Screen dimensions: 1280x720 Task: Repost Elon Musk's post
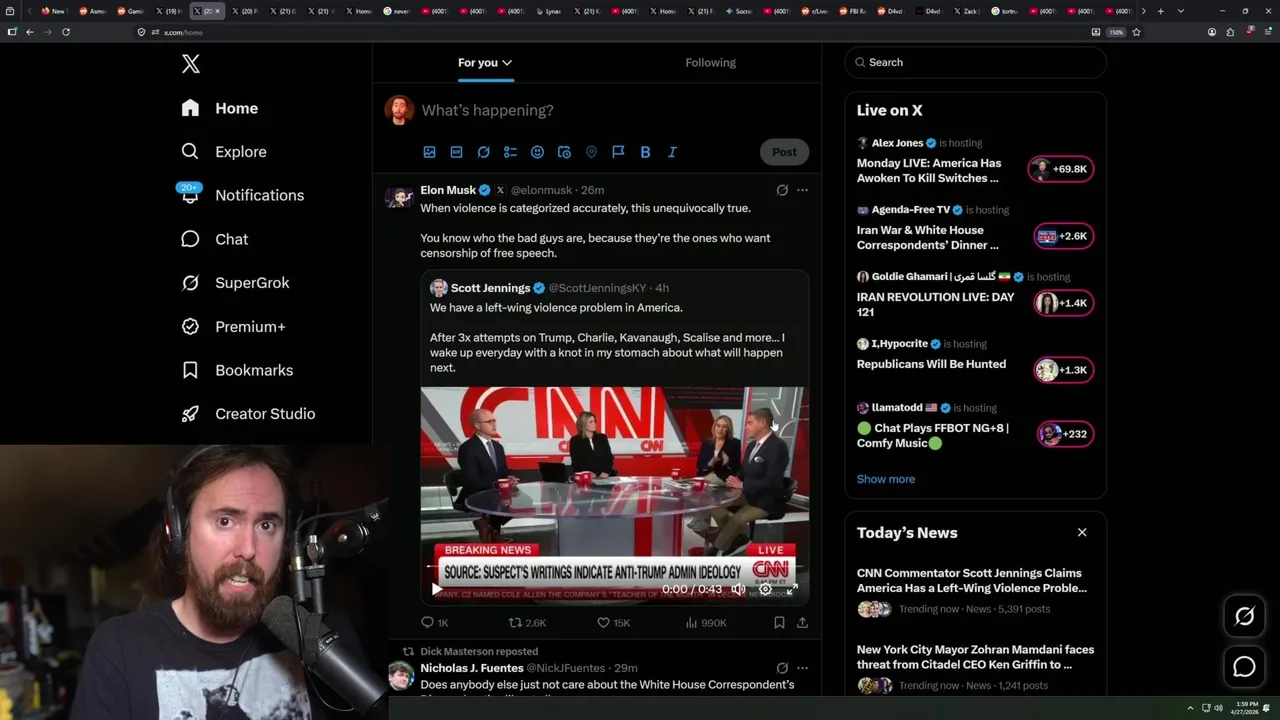(x=527, y=623)
